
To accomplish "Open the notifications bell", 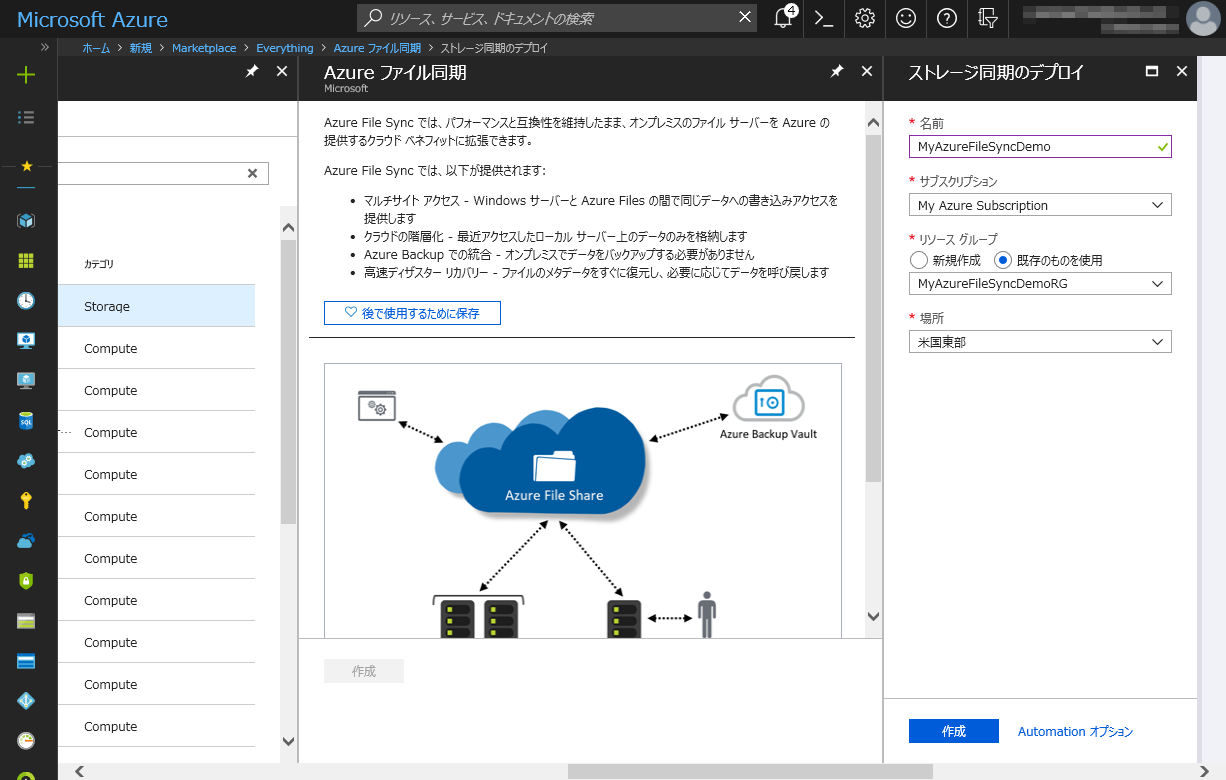I will coord(782,17).
